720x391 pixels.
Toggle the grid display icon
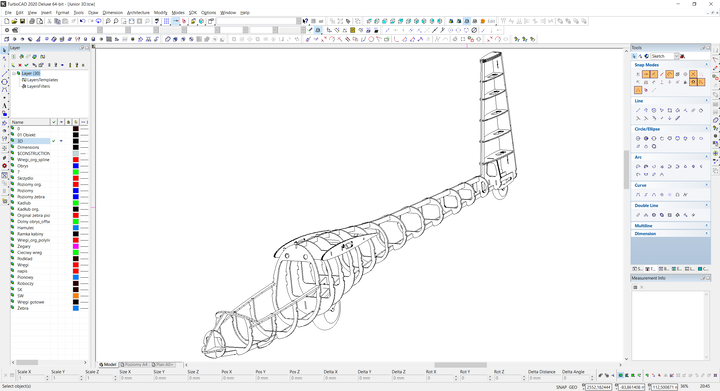pos(167,21)
